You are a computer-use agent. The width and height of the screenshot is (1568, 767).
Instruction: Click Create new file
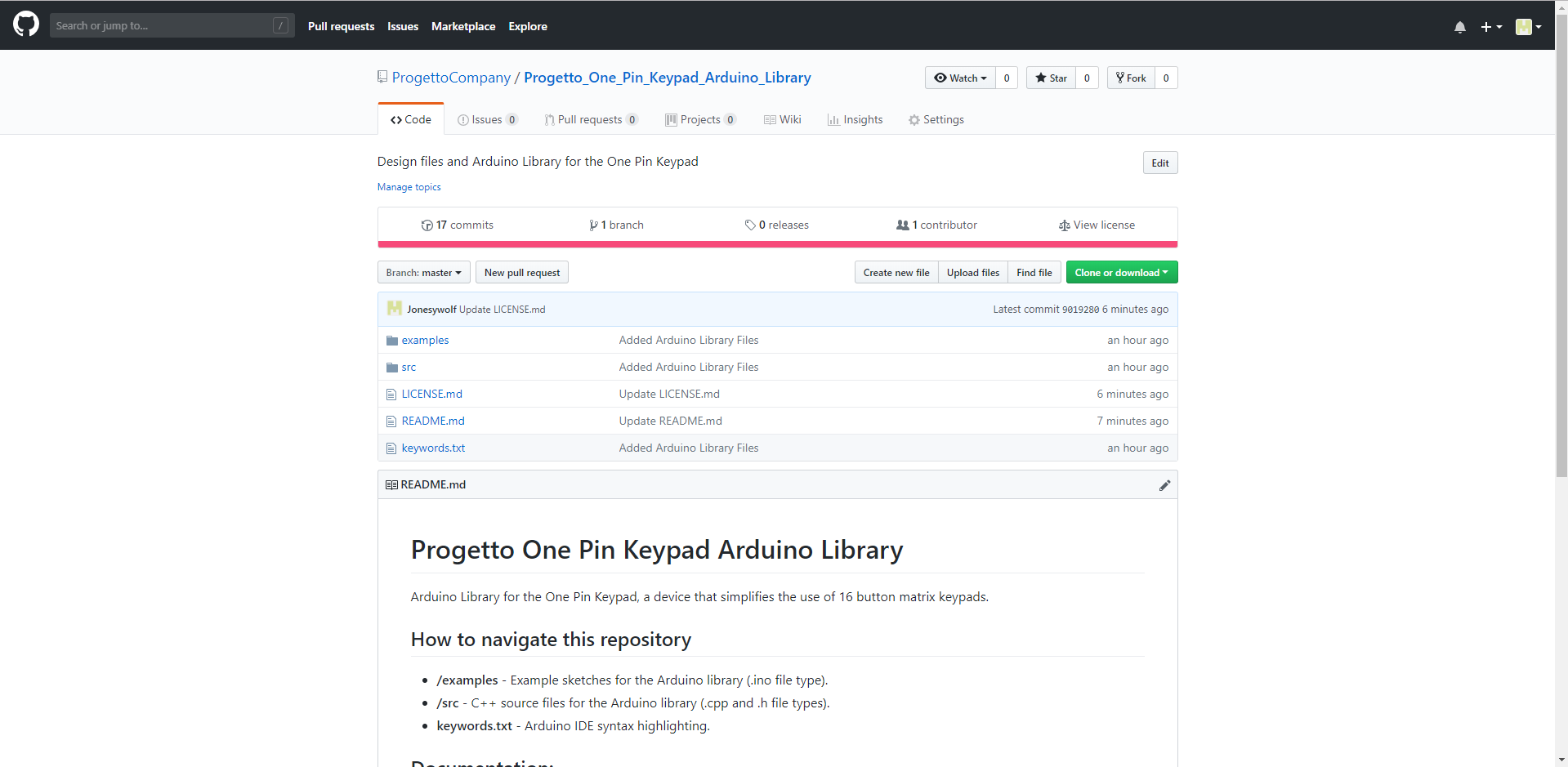[x=896, y=272]
